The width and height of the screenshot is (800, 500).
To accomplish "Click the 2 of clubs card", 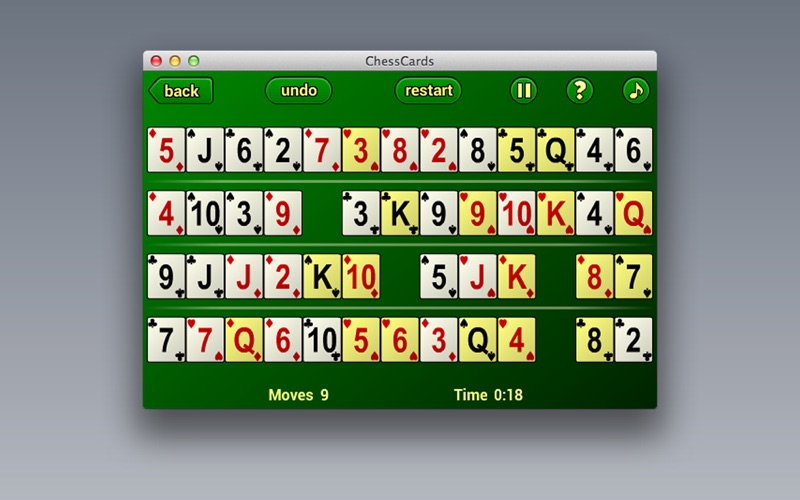I will 633,340.
